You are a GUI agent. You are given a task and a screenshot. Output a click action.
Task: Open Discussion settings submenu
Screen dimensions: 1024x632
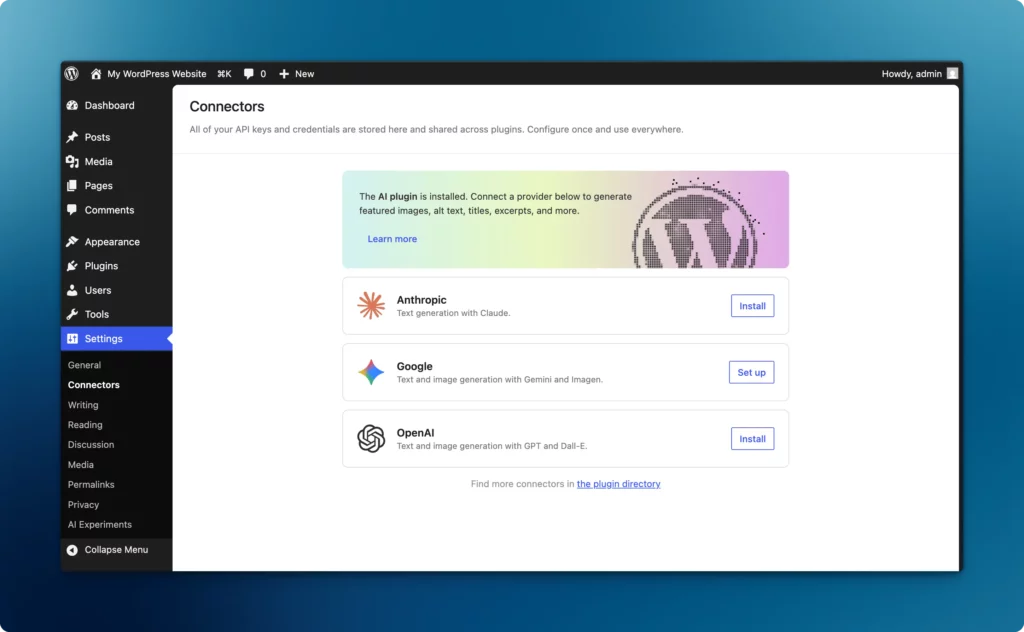[91, 445]
